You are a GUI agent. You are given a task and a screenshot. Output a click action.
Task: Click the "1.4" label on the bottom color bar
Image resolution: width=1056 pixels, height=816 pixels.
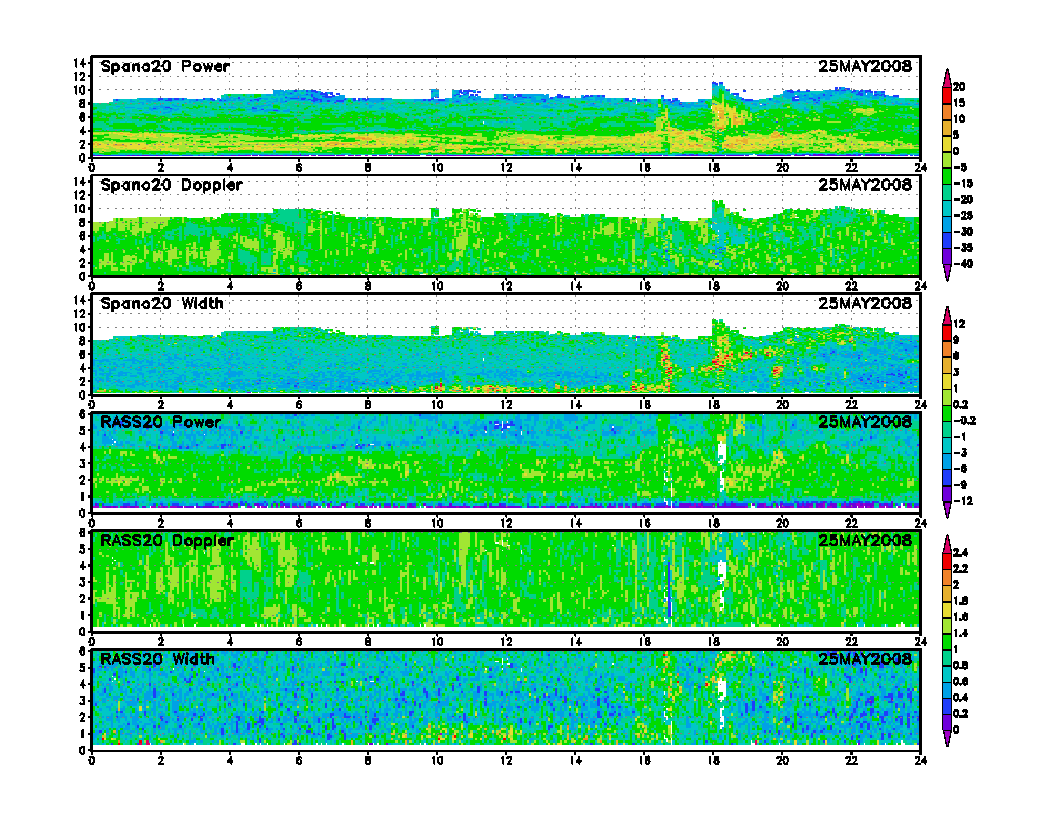coord(960,633)
